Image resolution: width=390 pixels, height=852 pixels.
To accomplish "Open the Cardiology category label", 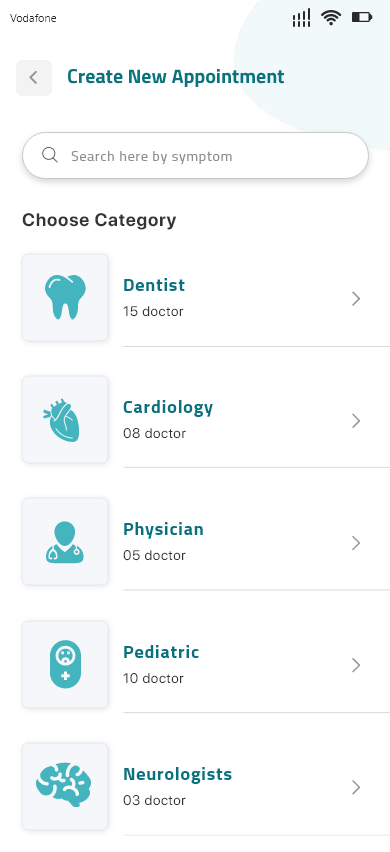I will [x=168, y=408].
